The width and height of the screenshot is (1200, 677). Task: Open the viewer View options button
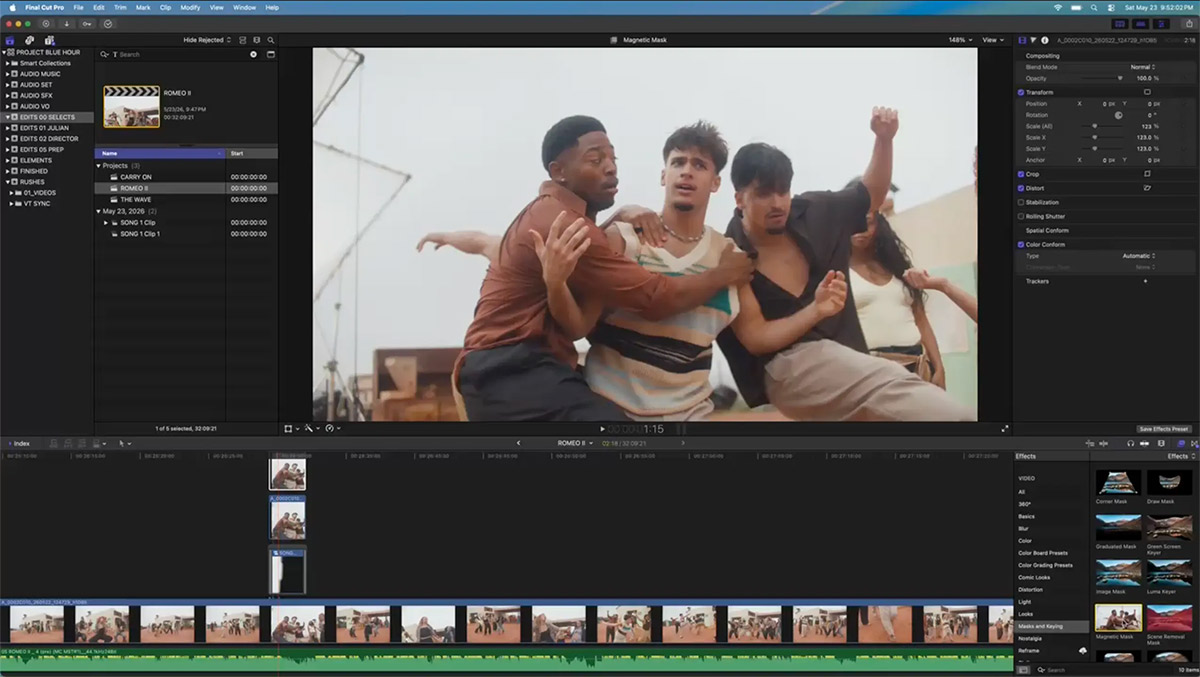[992, 40]
